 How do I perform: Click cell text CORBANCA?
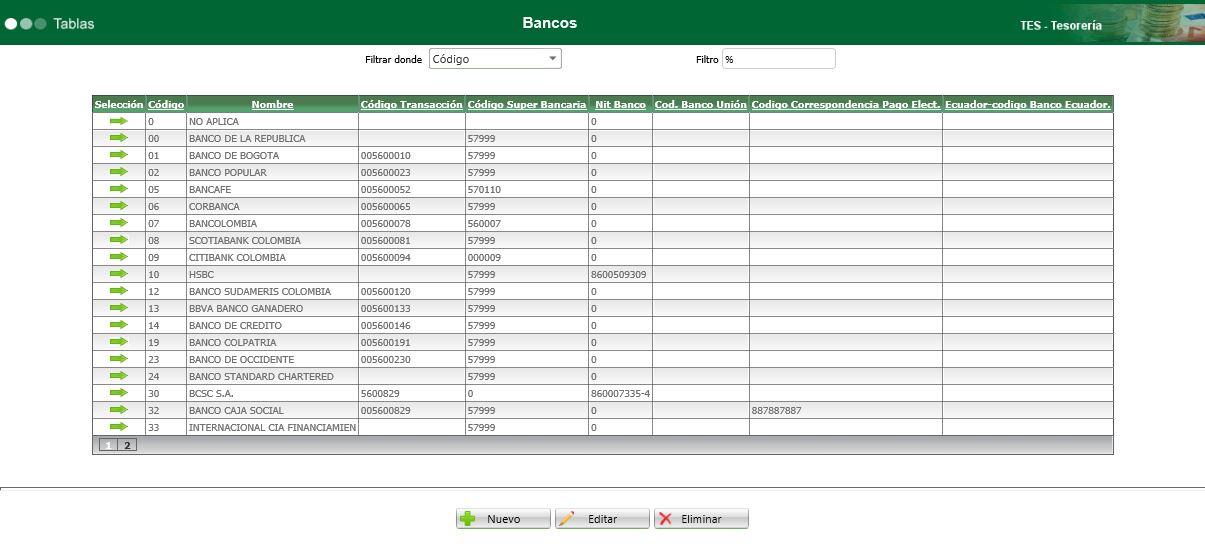(214, 207)
